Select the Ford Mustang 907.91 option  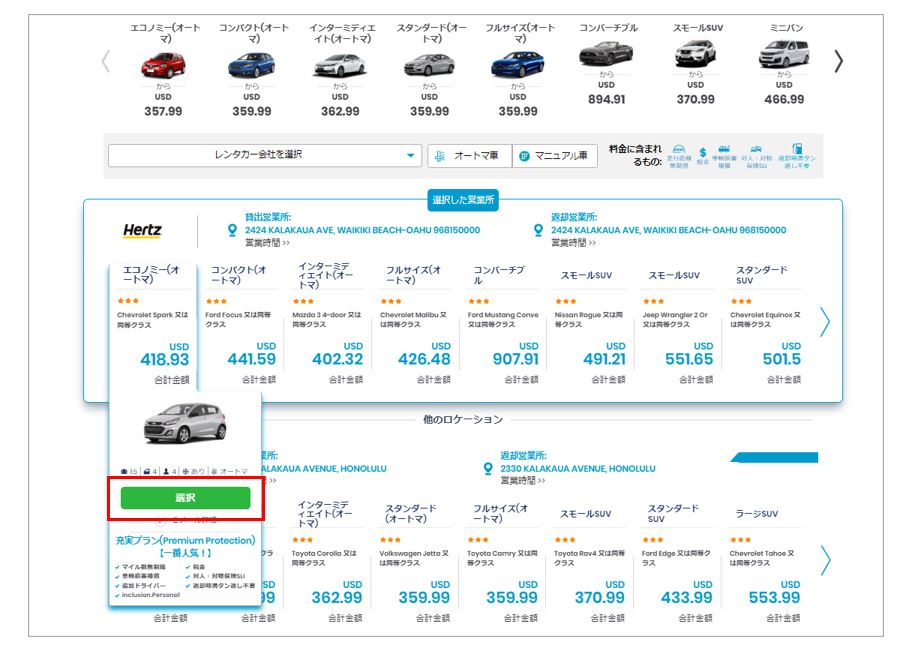click(503, 325)
